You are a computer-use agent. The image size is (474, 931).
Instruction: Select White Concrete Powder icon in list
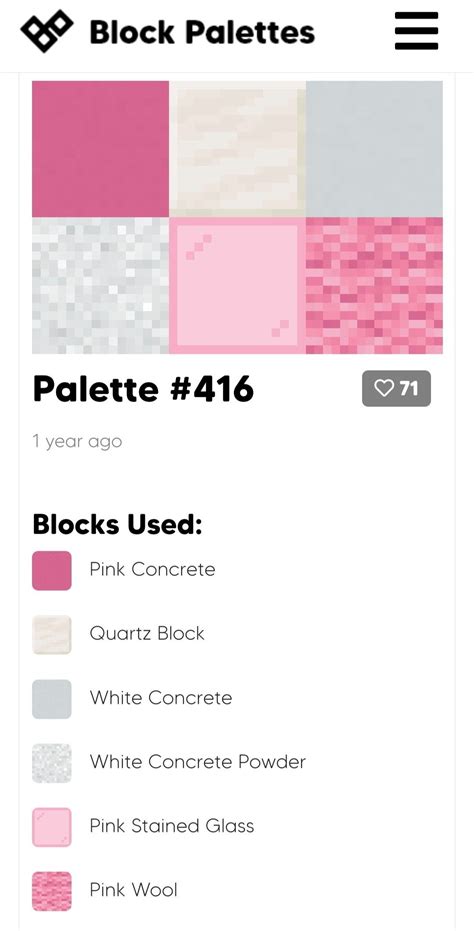(x=52, y=763)
